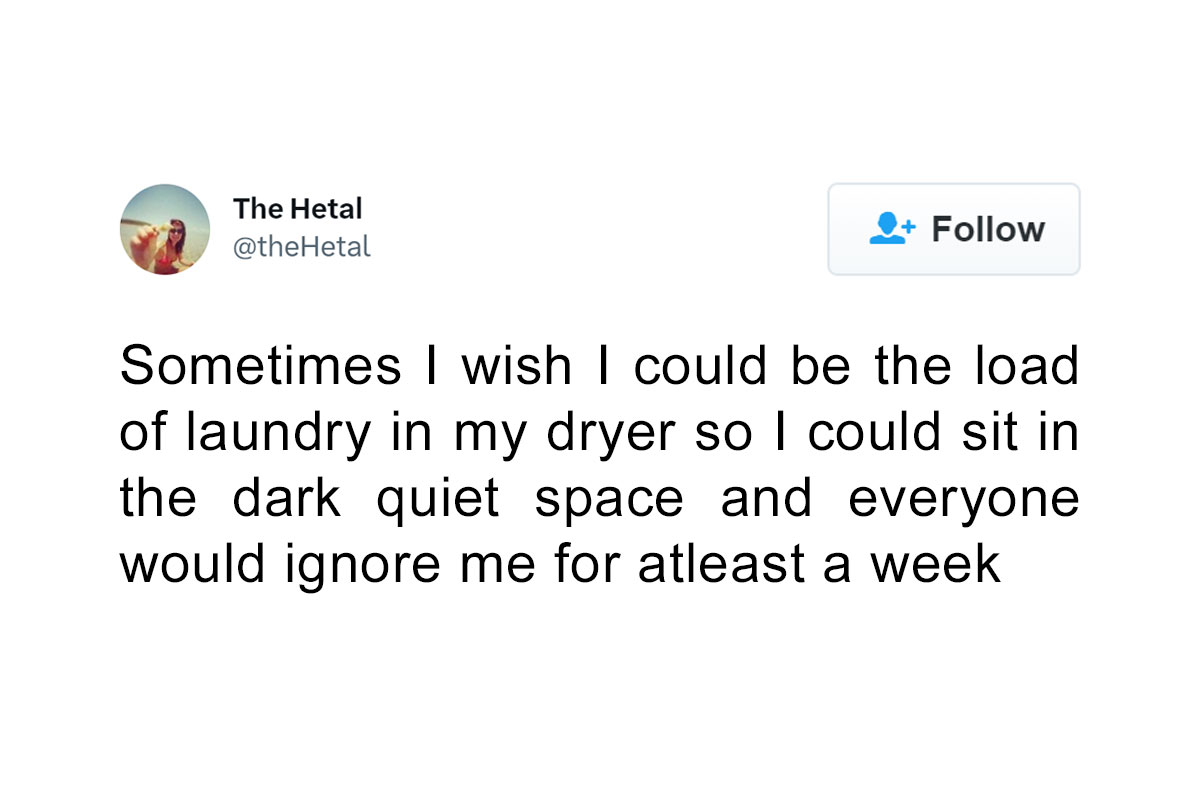
Task: Click the word "quiet" in the tweet
Action: click(437, 500)
